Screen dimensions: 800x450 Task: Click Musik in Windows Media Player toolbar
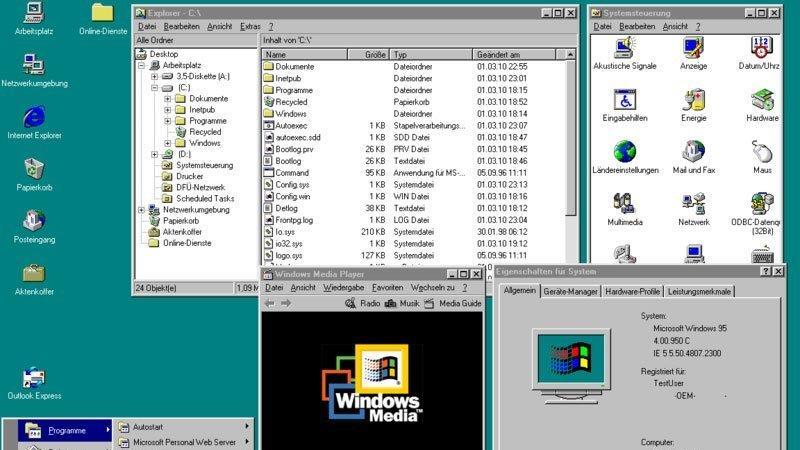click(x=402, y=304)
